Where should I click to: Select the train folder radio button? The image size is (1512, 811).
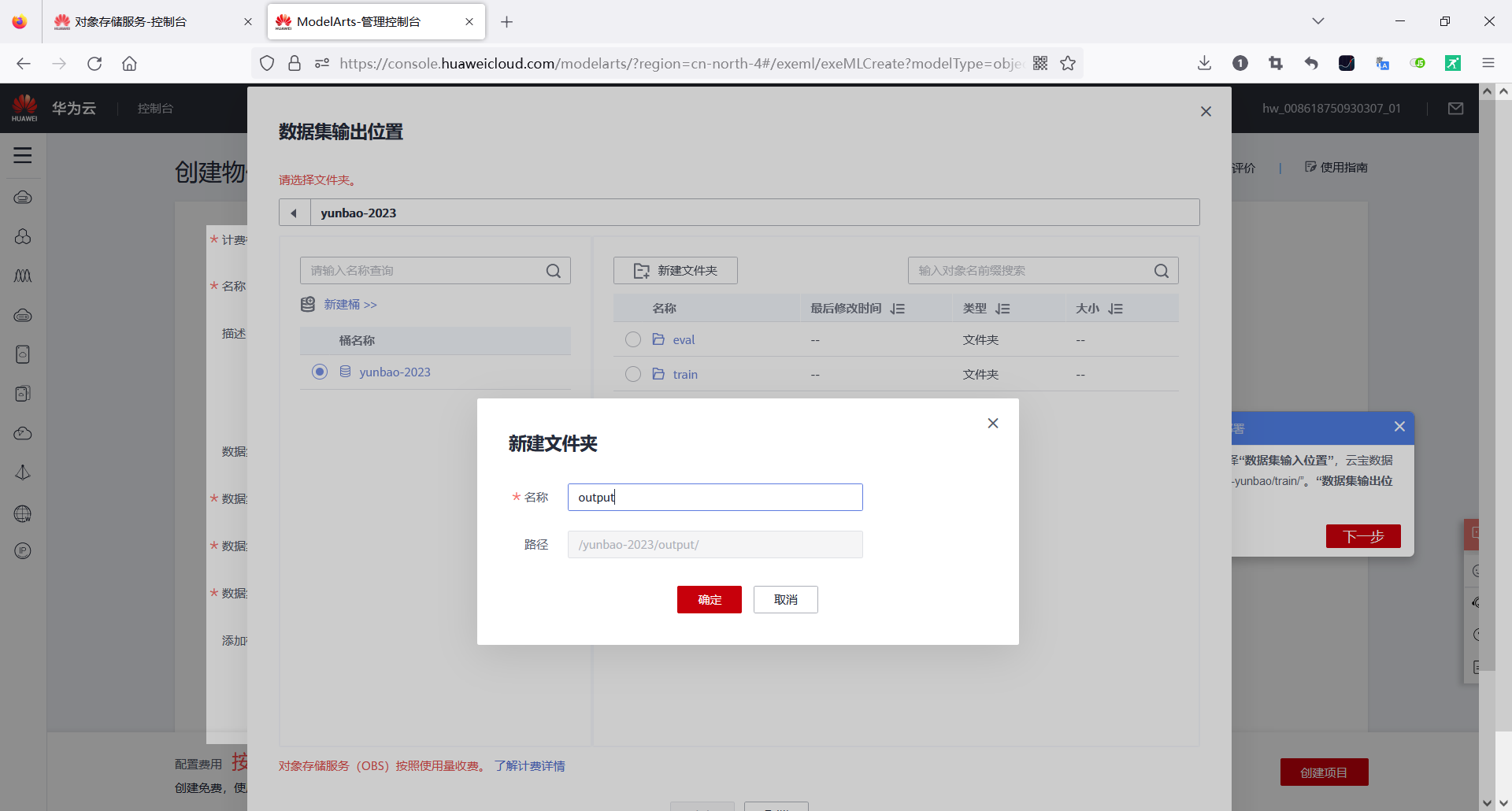click(x=633, y=374)
